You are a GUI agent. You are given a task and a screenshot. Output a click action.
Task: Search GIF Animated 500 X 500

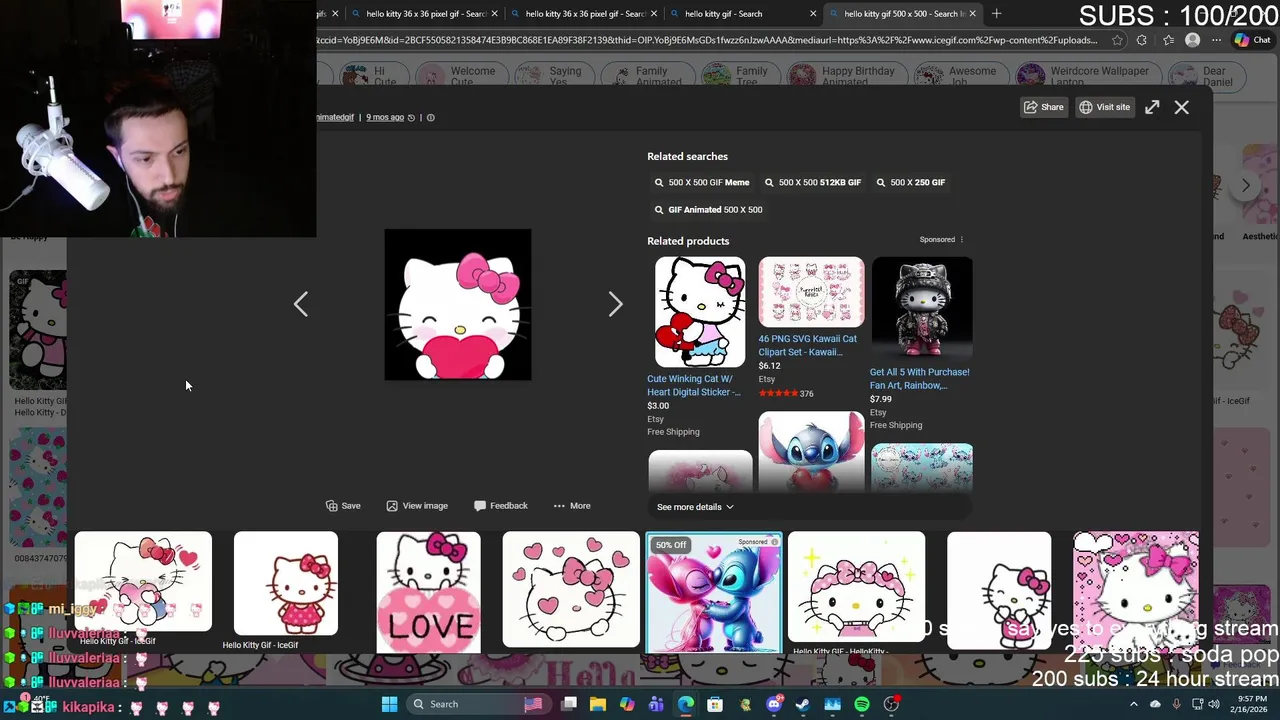(x=708, y=210)
